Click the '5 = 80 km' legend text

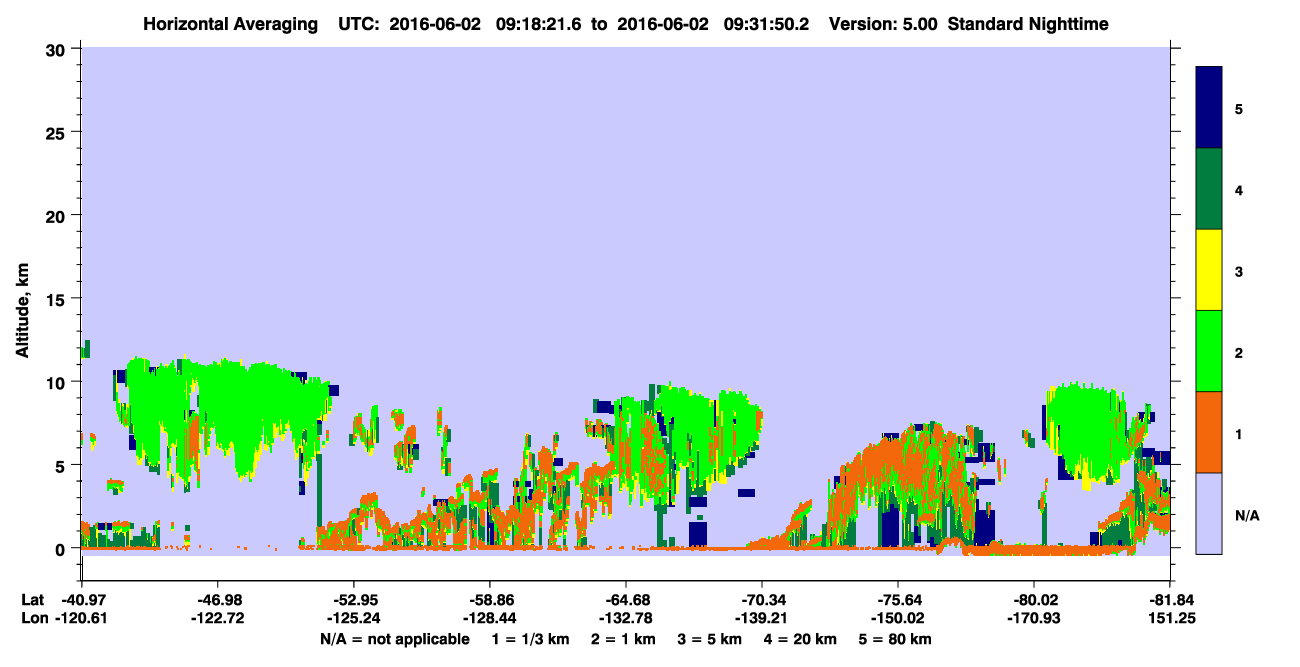[895, 638]
